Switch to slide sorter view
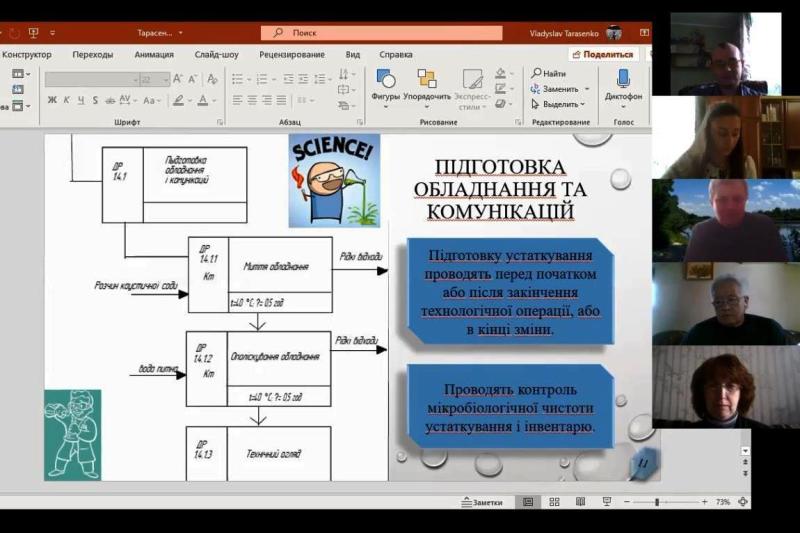Viewport: 800px width, 533px height. click(x=552, y=502)
